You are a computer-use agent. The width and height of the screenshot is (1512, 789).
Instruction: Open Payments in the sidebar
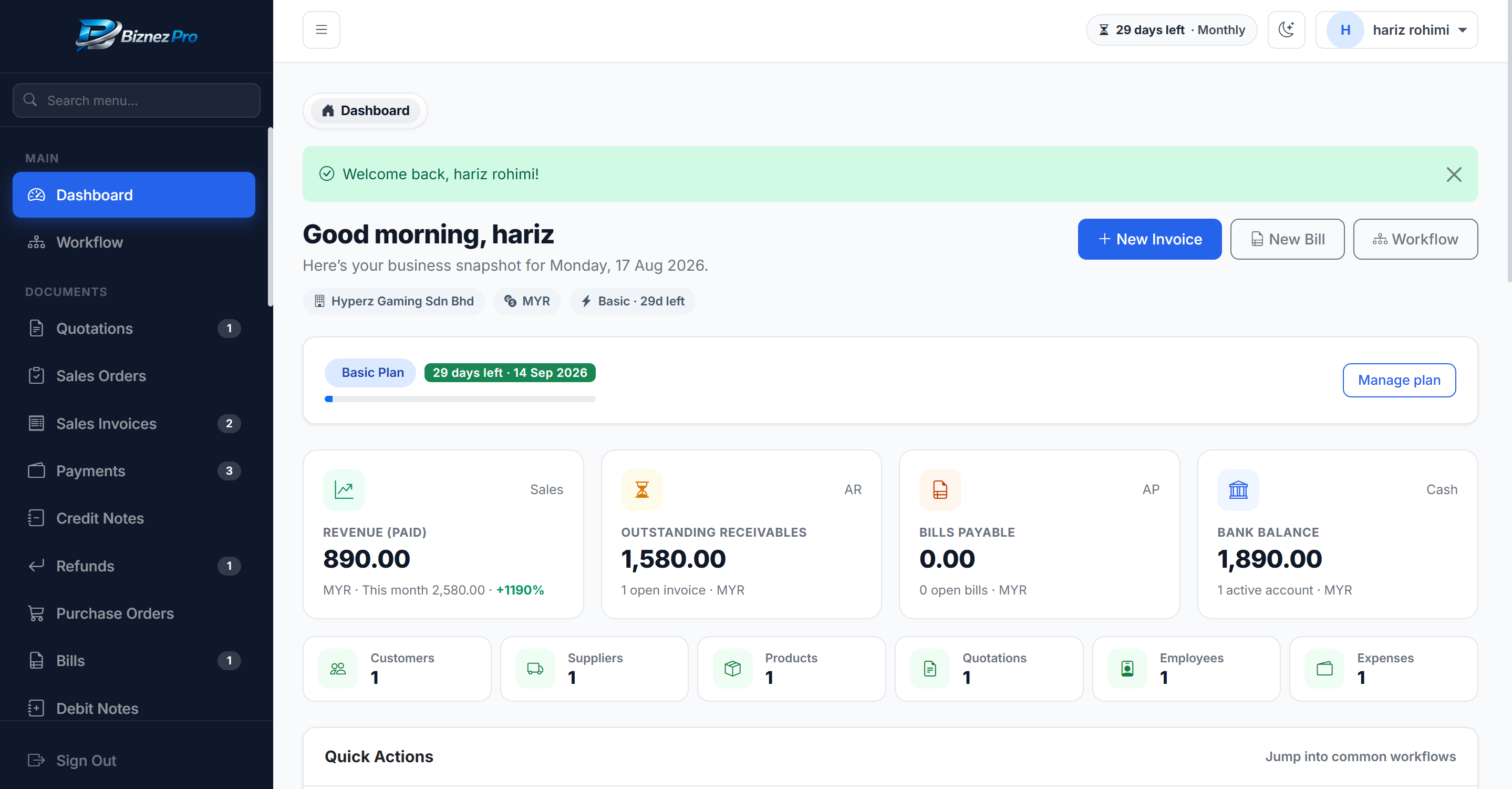point(134,470)
